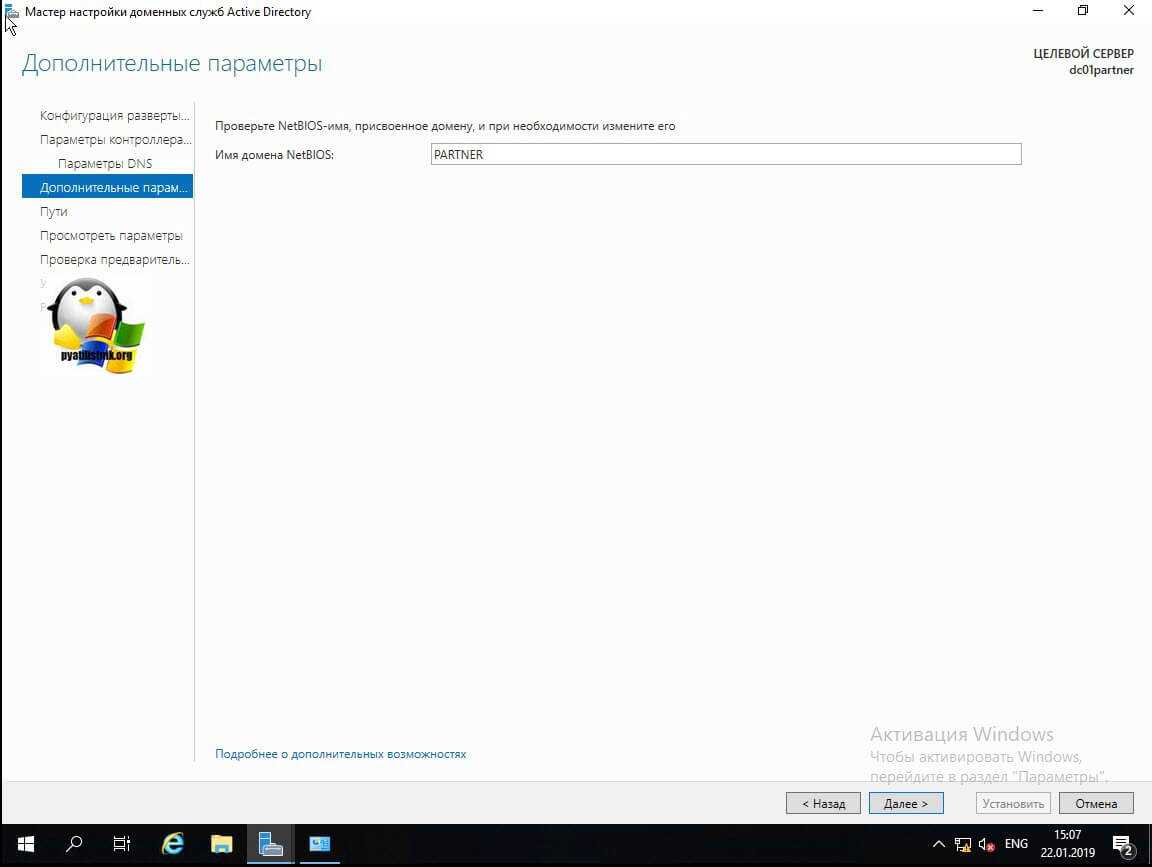Restore down the wizard window
Viewport: 1152px width, 867px height.
tap(1083, 11)
